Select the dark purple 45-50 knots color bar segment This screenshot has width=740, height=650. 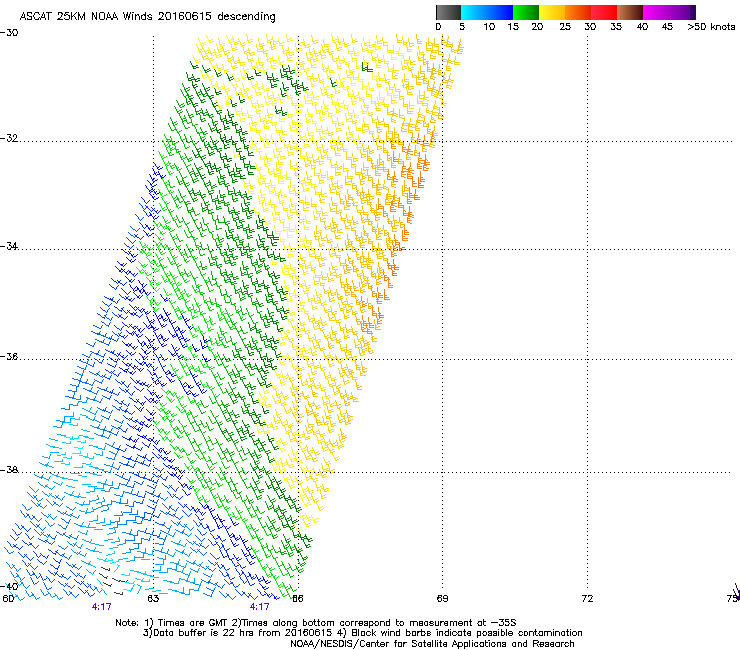682,12
